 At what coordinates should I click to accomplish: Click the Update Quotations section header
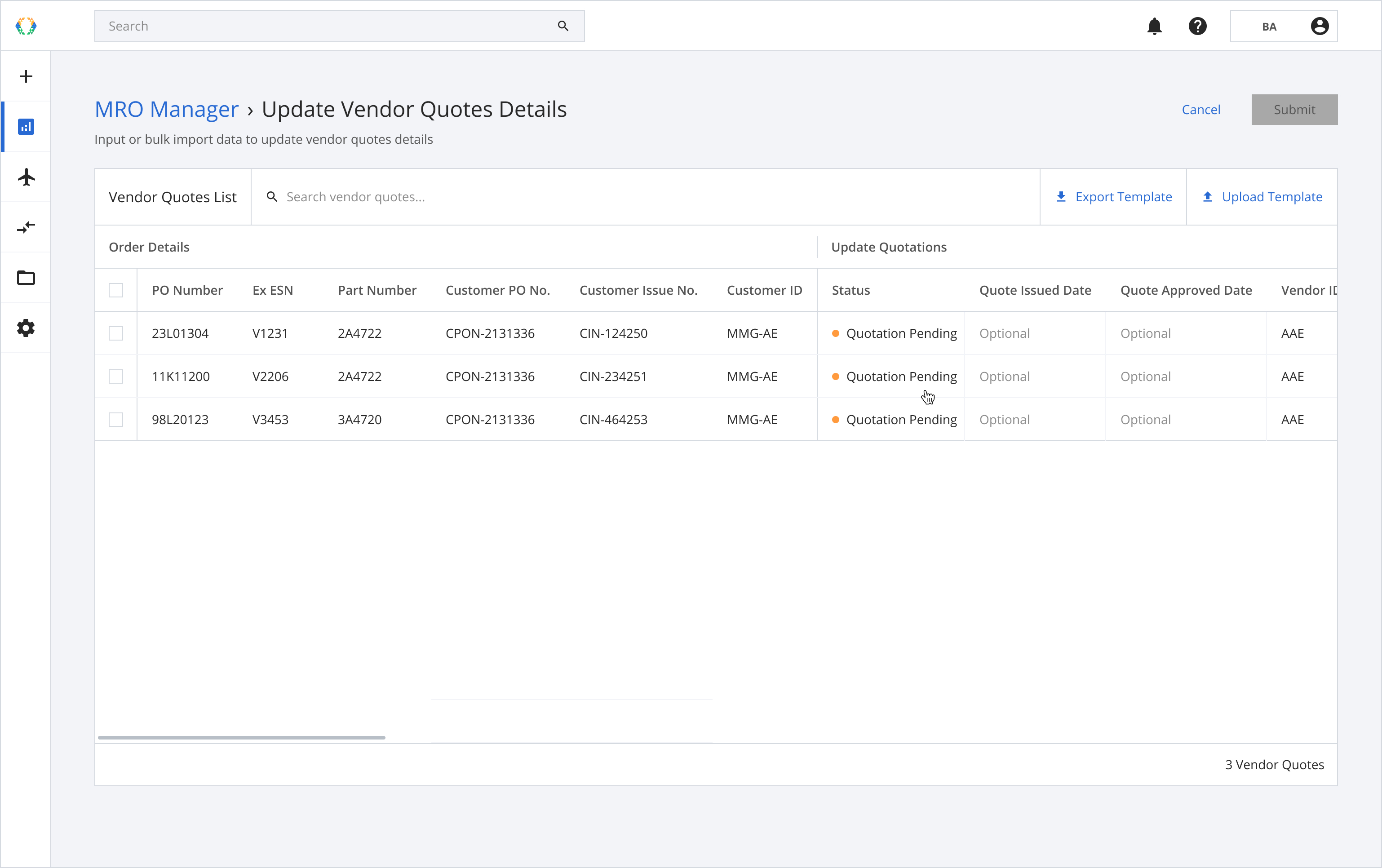[x=888, y=247]
